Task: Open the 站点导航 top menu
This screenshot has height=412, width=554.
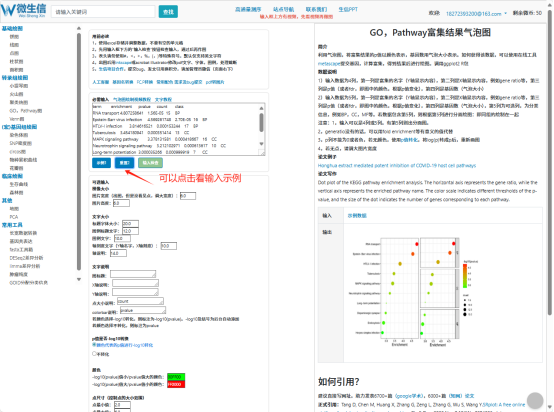Action: pos(283,10)
